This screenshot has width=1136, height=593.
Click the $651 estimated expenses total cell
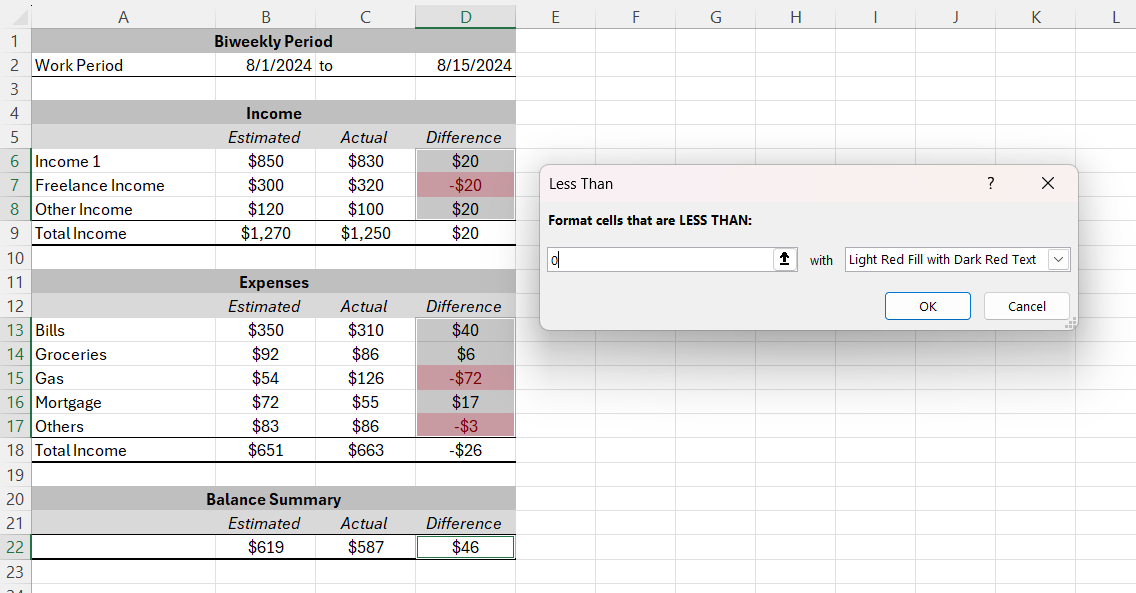click(266, 450)
